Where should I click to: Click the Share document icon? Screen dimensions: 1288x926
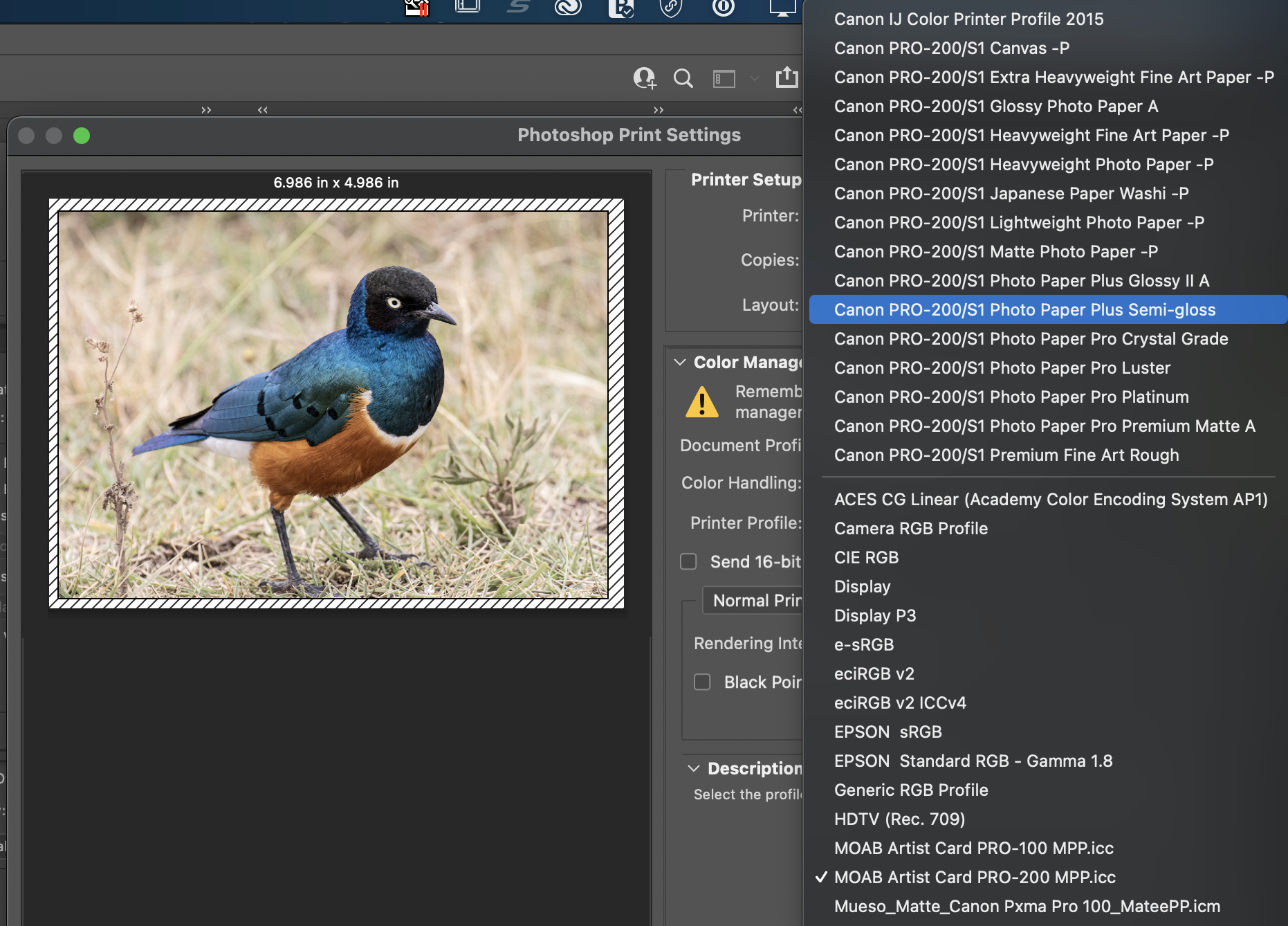tap(786, 77)
